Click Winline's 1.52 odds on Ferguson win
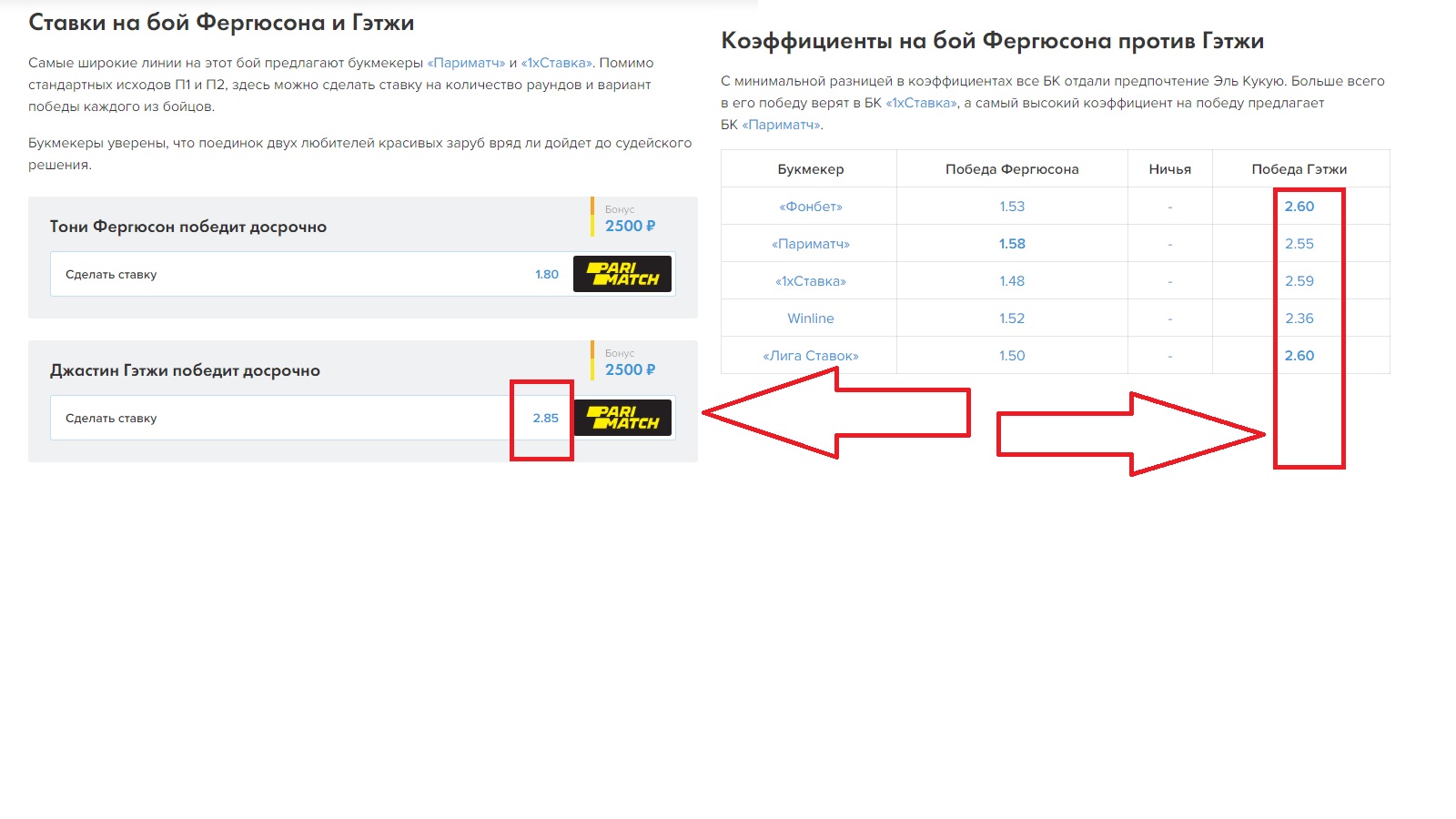Viewport: 1456px width, 819px height. (1012, 318)
